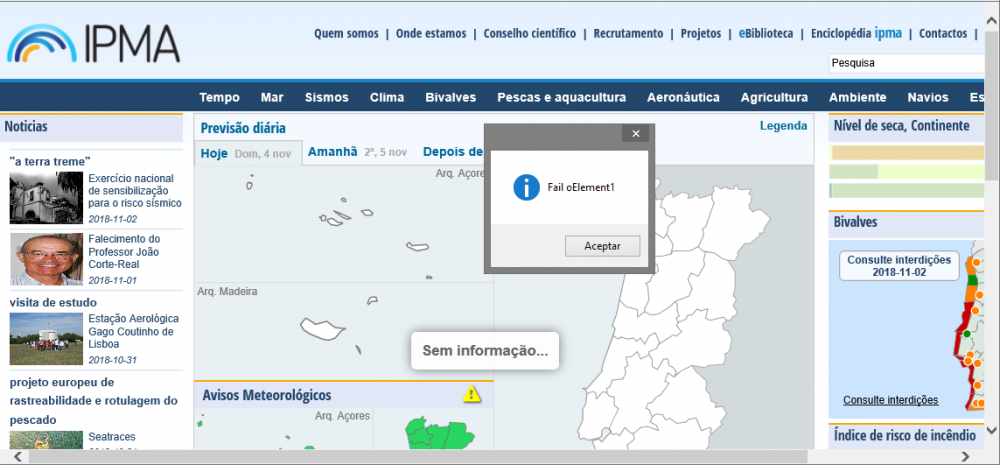Click the yellow weather warning triangle icon

pyautogui.click(x=471, y=394)
